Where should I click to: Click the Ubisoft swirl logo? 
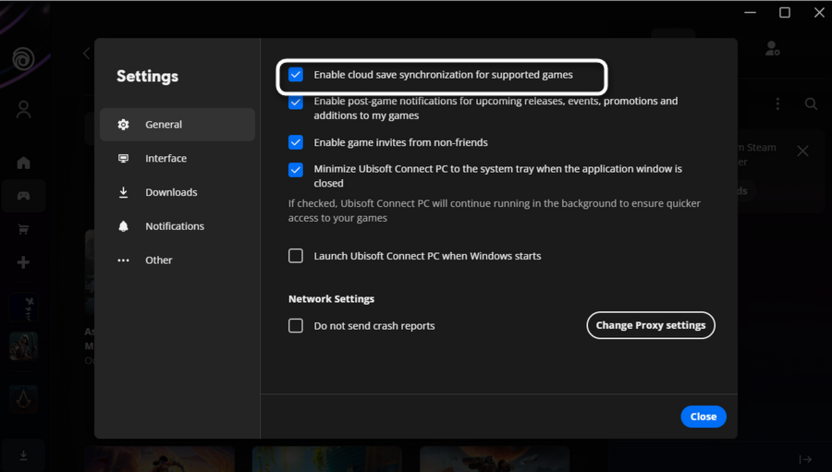point(23,59)
